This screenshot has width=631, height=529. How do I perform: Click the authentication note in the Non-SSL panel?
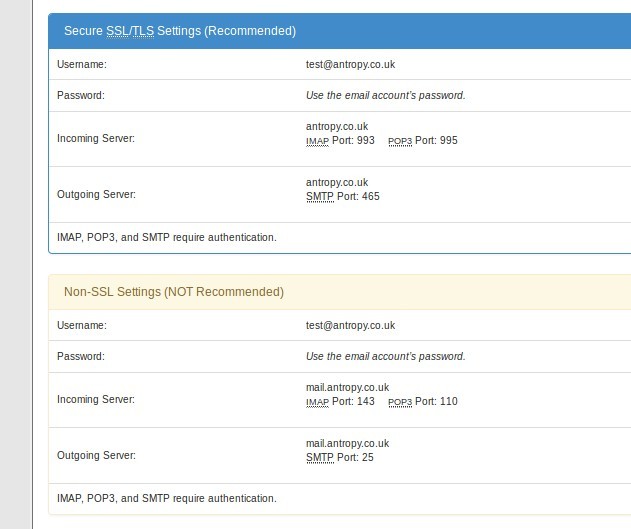pos(167,498)
